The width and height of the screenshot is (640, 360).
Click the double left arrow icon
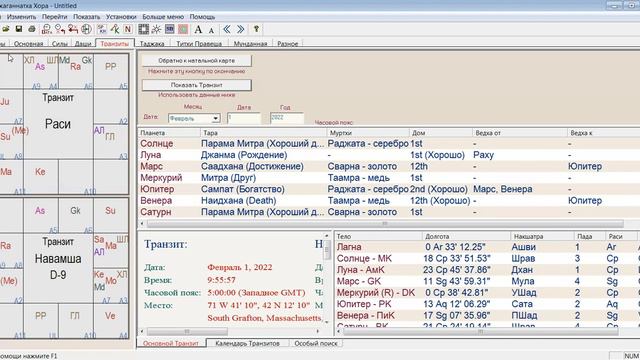point(227,29)
